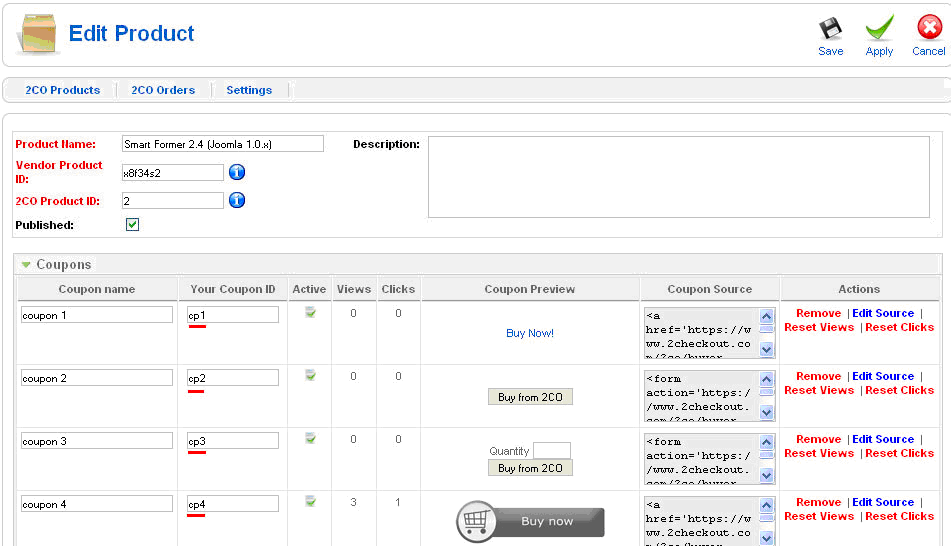Screen dimensions: 951x546
Task: Remove coupon 1
Action: (x=819, y=313)
